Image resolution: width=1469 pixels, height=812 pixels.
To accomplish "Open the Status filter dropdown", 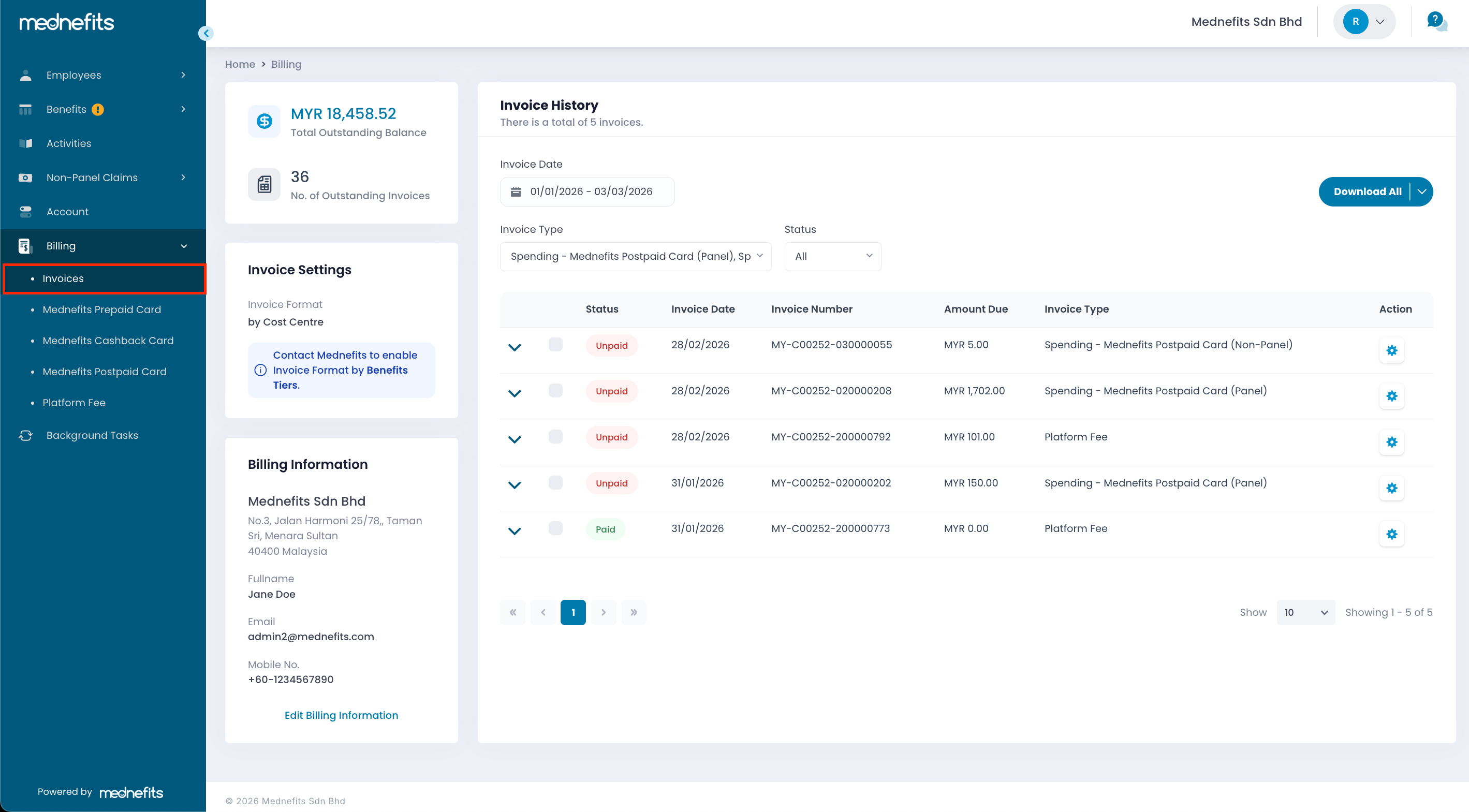I will tap(832, 256).
